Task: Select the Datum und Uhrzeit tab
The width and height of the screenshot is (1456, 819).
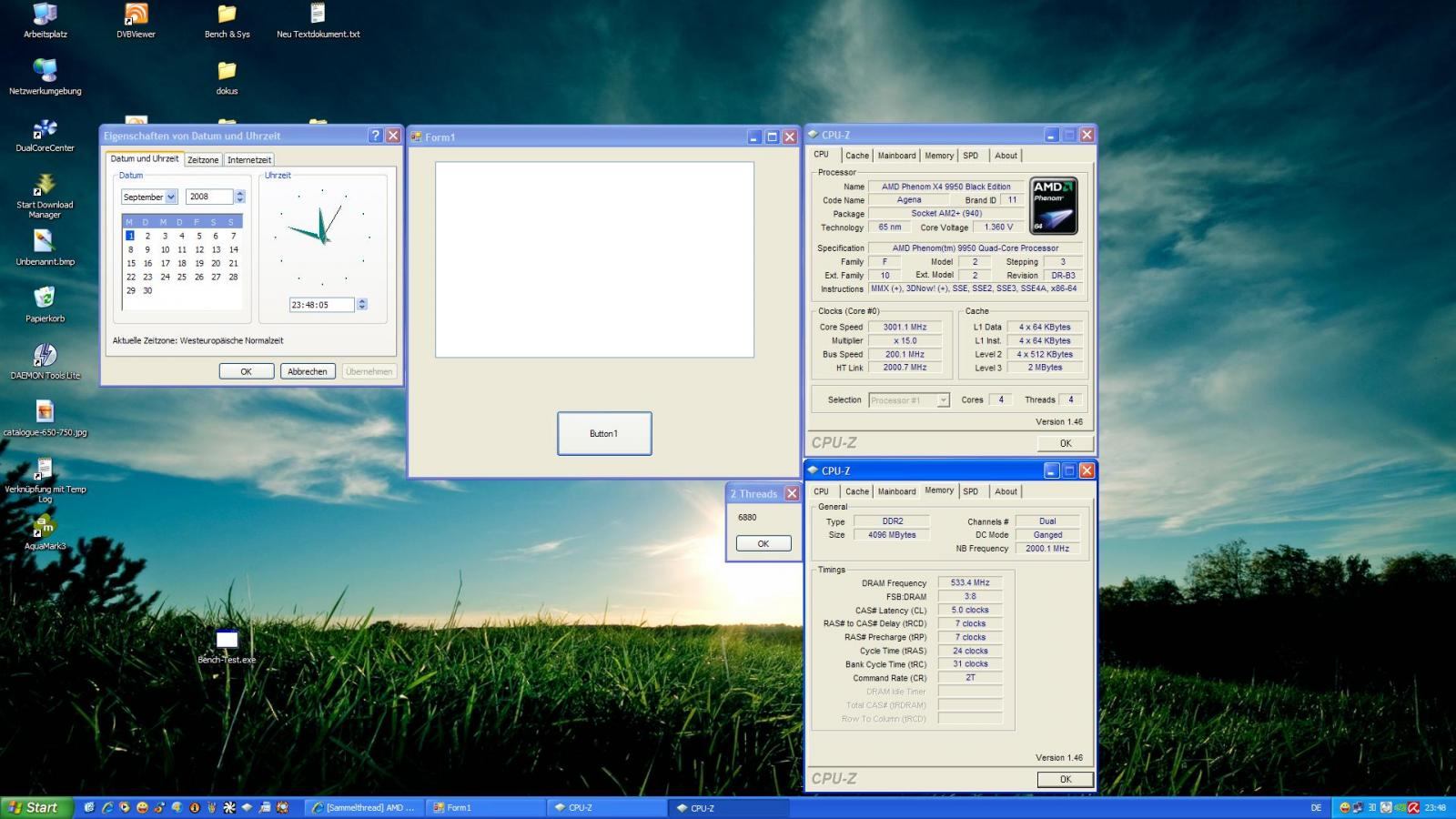Action: click(145, 158)
